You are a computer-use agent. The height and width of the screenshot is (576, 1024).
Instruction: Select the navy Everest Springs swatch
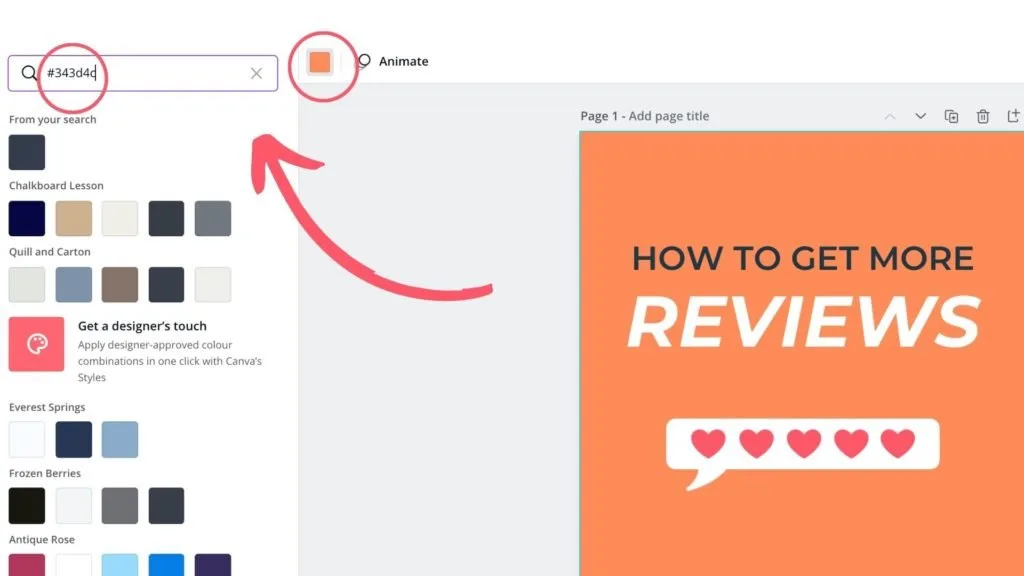[x=73, y=438]
